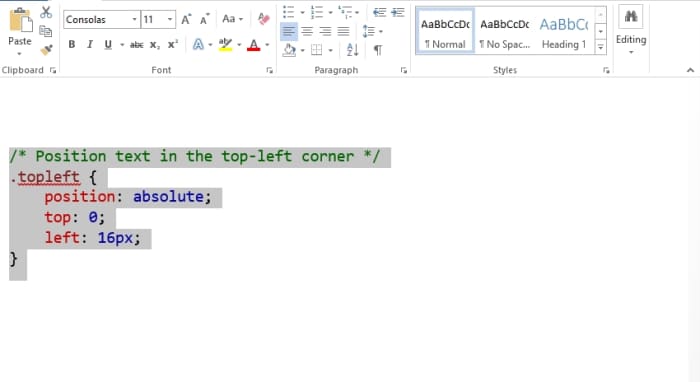Image resolution: width=700 pixels, height=382 pixels.
Task: Open borders dropdown arrow
Action: (330, 50)
